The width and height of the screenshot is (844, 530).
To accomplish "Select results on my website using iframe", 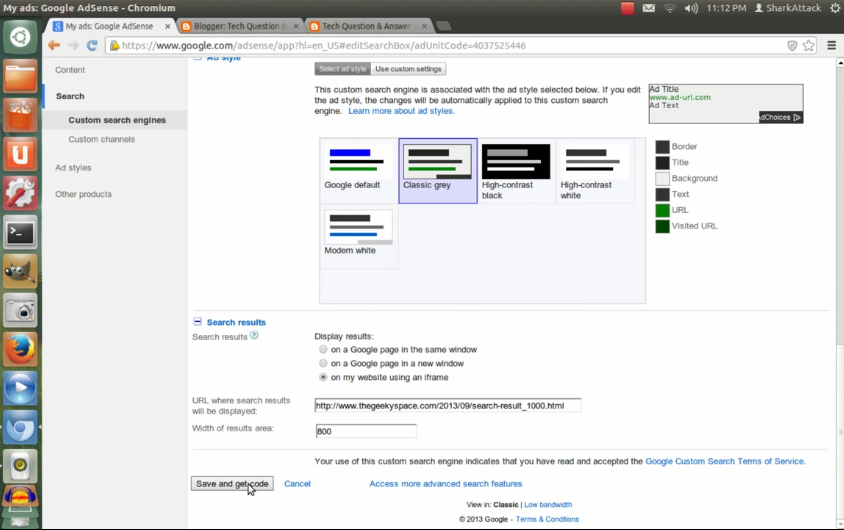I will pyautogui.click(x=323, y=377).
